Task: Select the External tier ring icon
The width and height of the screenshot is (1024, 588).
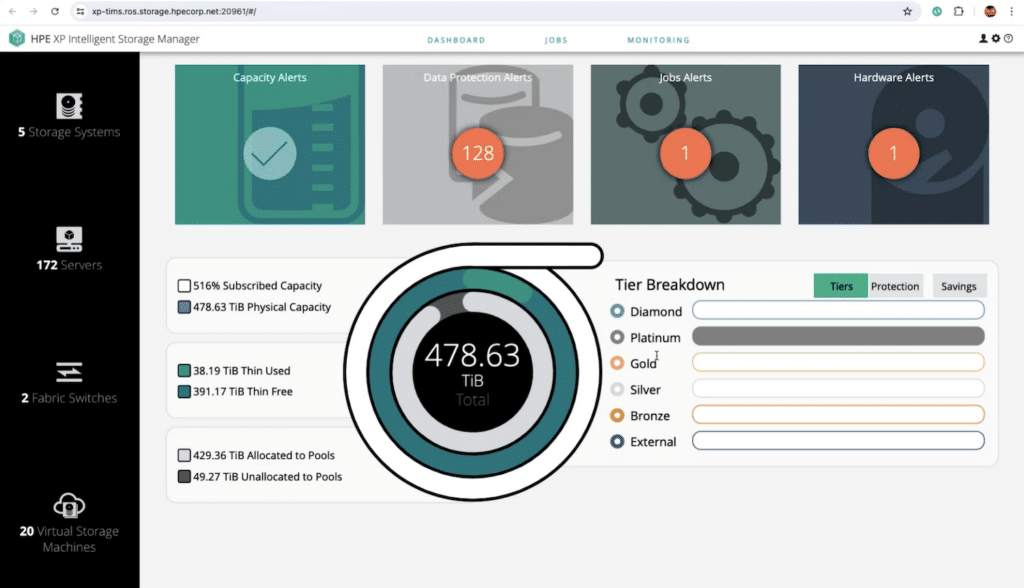Action: click(617, 442)
